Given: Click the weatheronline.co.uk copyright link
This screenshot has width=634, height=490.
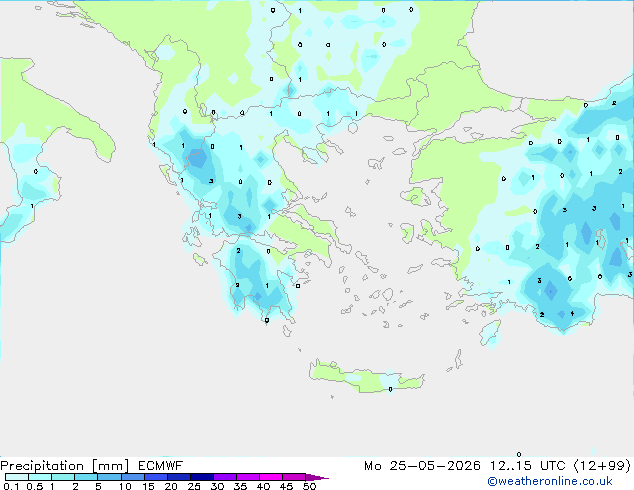Looking at the screenshot, I should 550,481.
